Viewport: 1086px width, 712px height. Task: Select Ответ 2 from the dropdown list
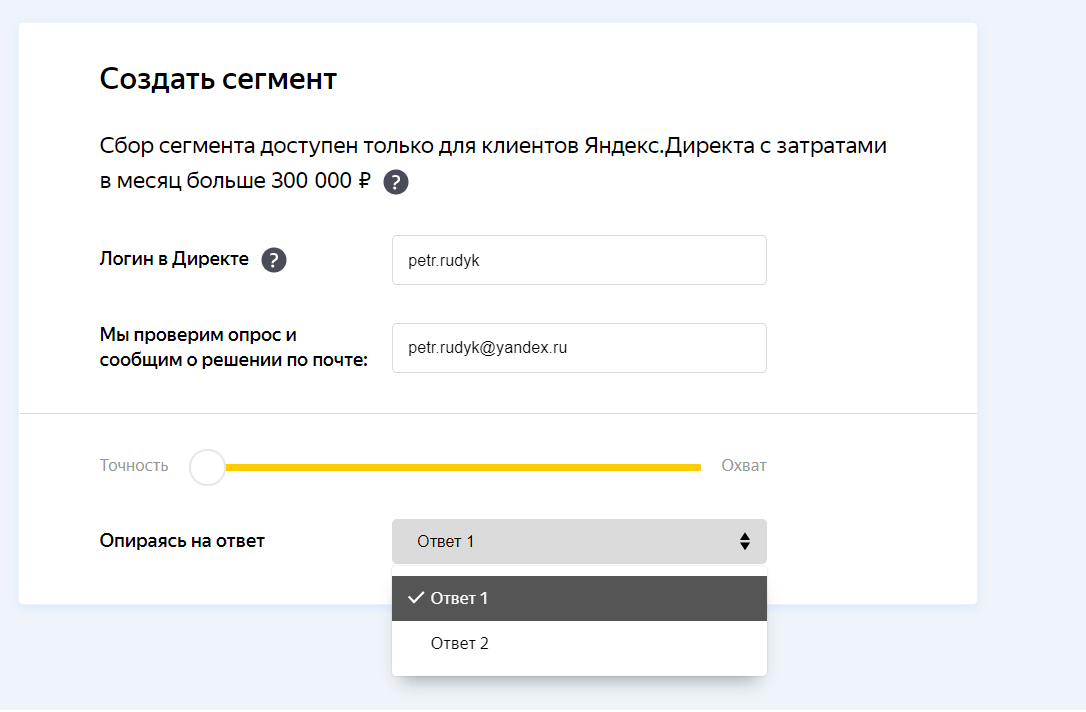[x=460, y=643]
